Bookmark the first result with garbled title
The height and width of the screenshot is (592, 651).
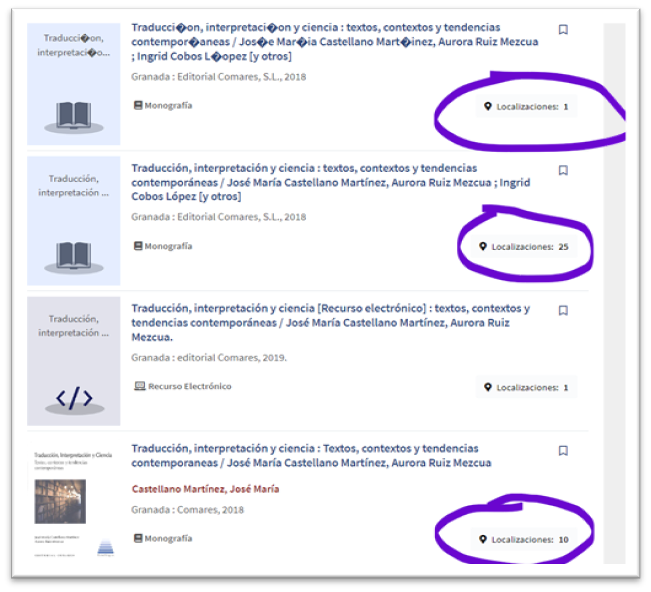[x=563, y=30]
